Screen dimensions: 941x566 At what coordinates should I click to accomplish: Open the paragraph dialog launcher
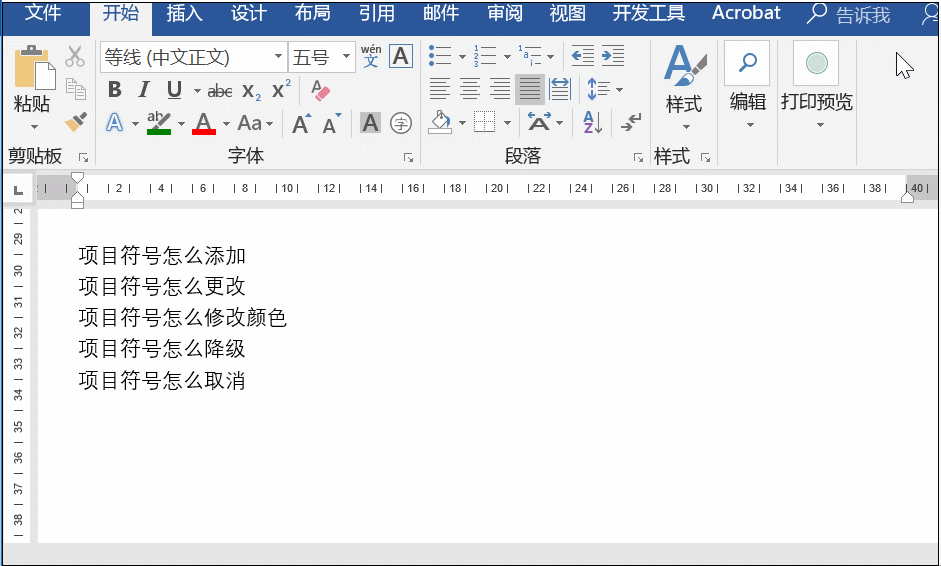click(x=638, y=158)
